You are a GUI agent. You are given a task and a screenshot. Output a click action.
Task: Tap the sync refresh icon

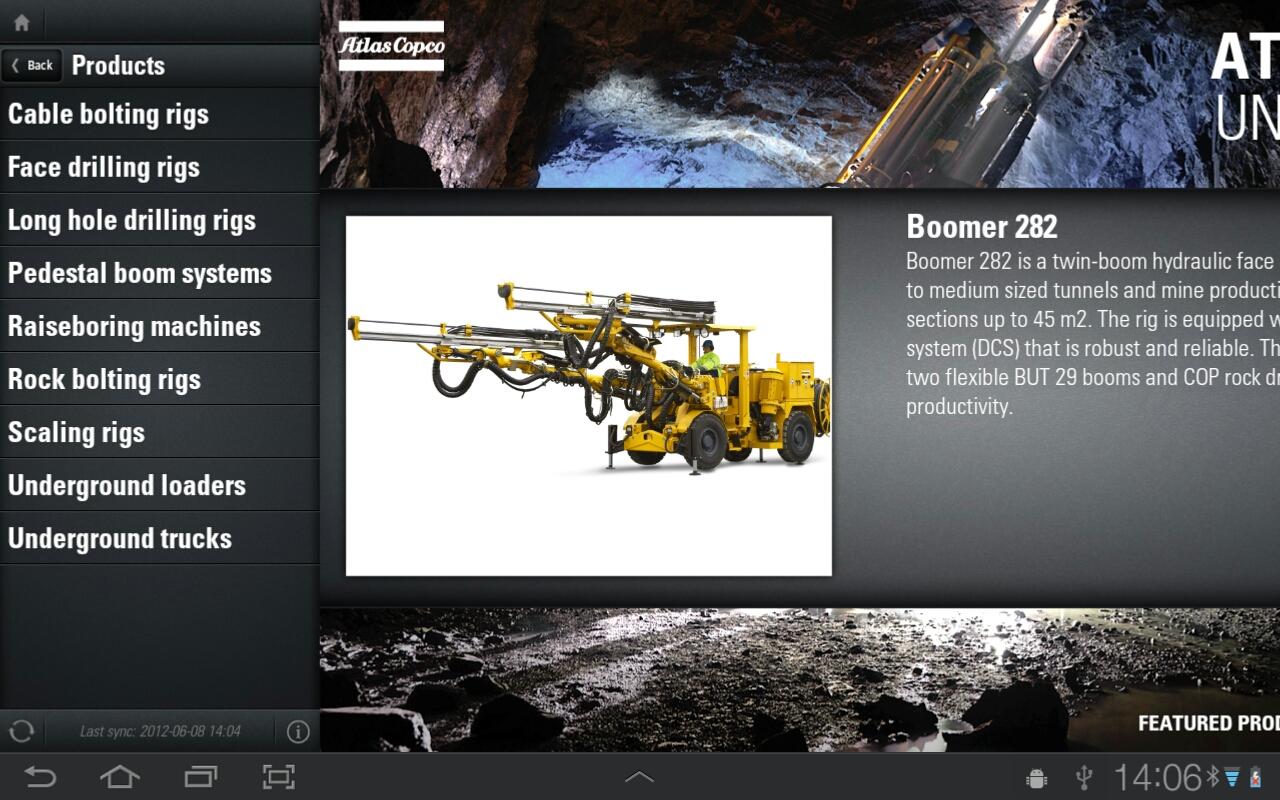tap(21, 731)
